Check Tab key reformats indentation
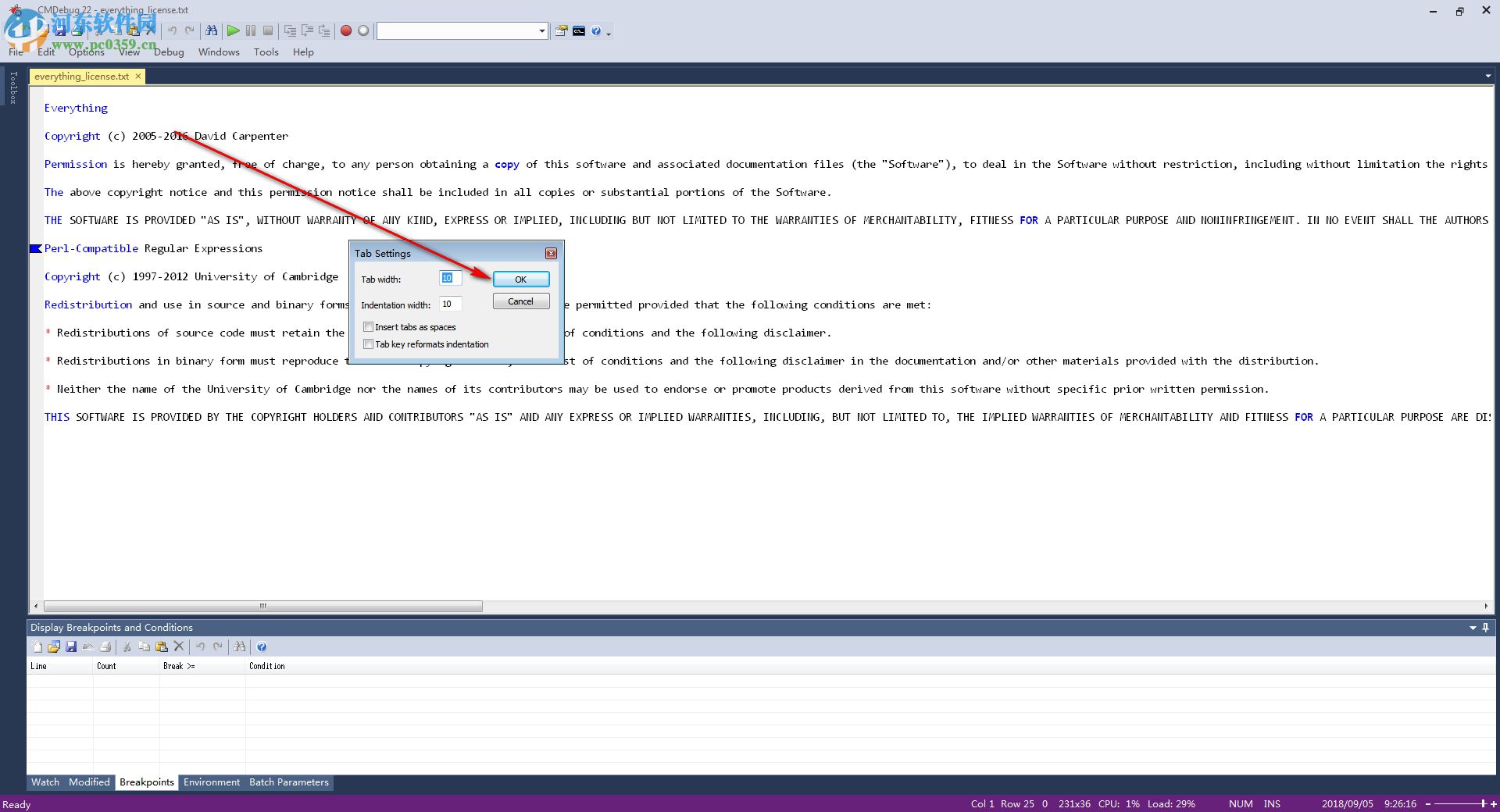 click(368, 344)
